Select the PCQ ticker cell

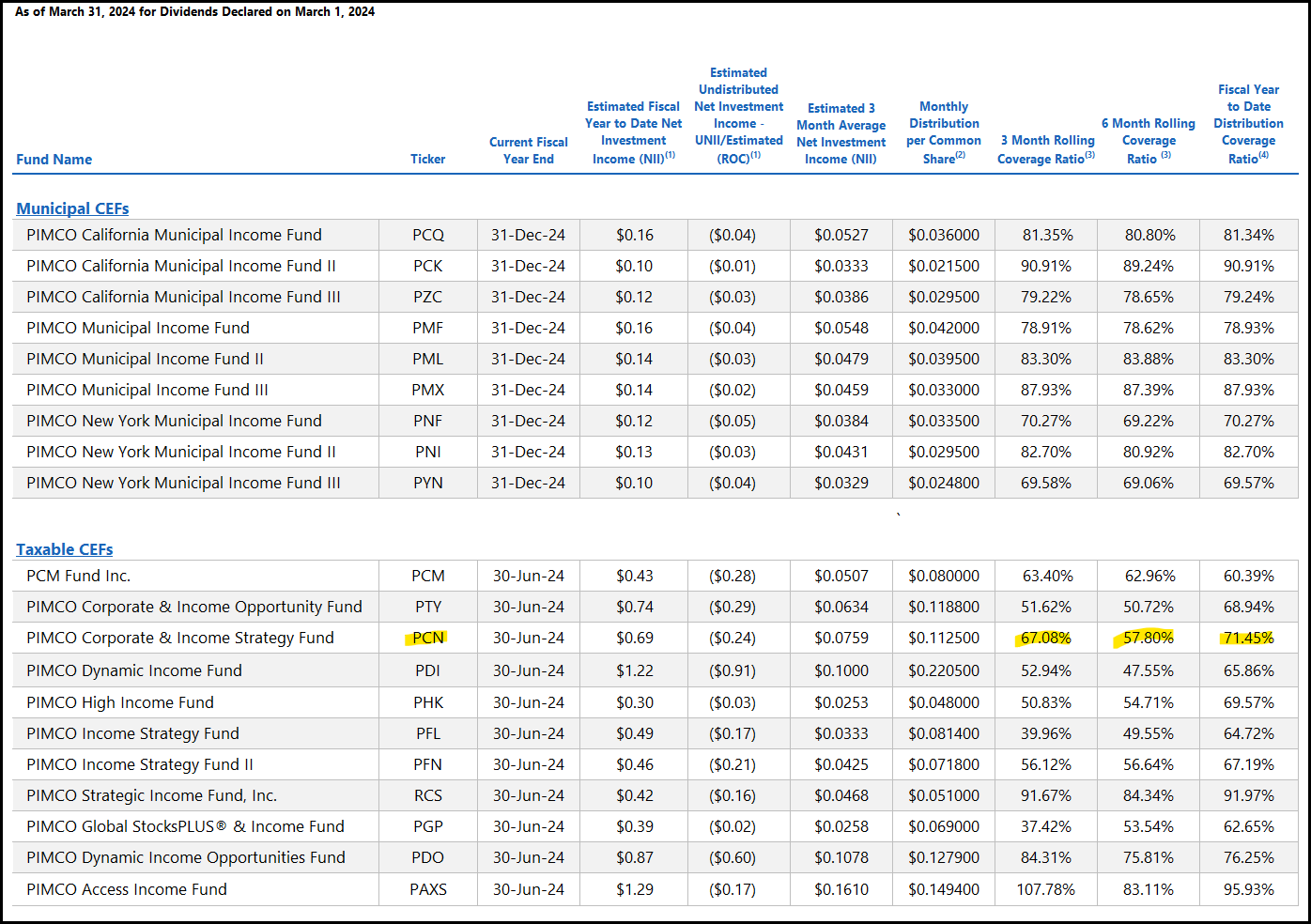[x=428, y=235]
